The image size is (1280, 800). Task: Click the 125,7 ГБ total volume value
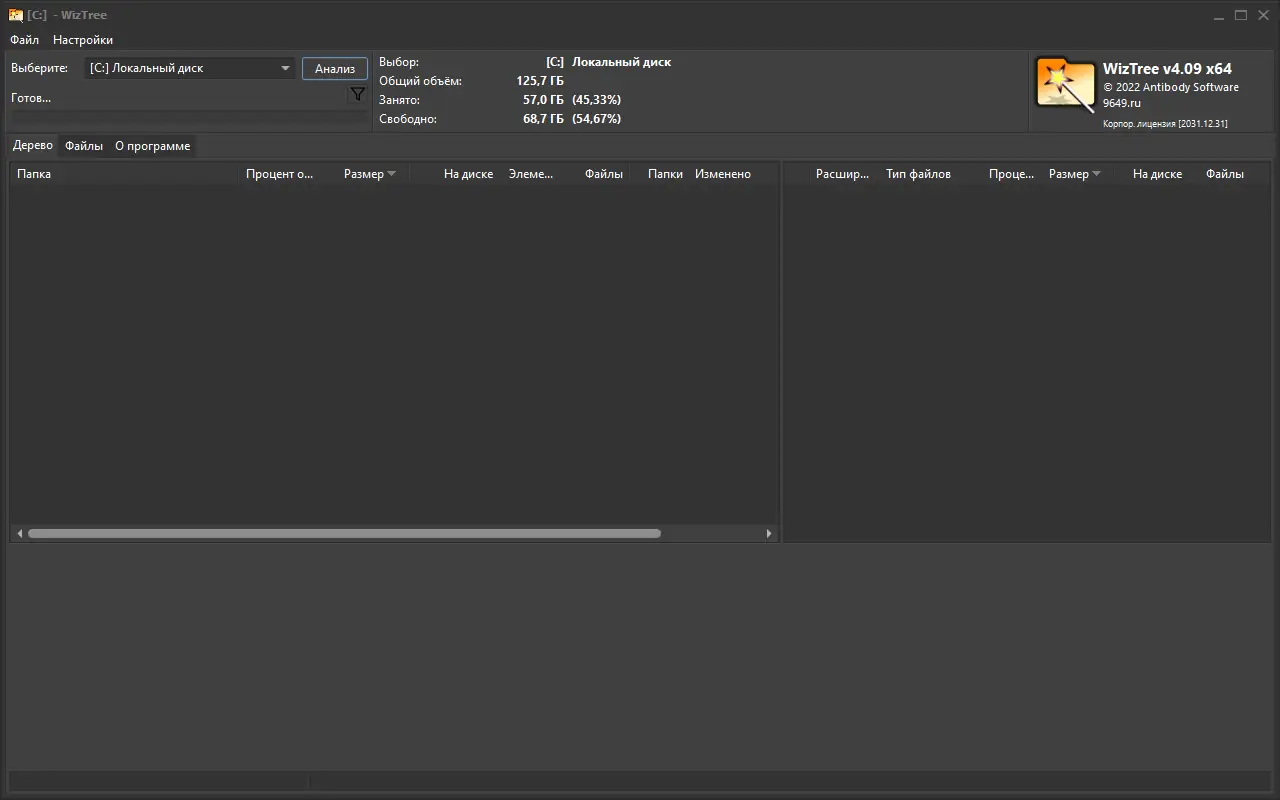[x=540, y=81]
